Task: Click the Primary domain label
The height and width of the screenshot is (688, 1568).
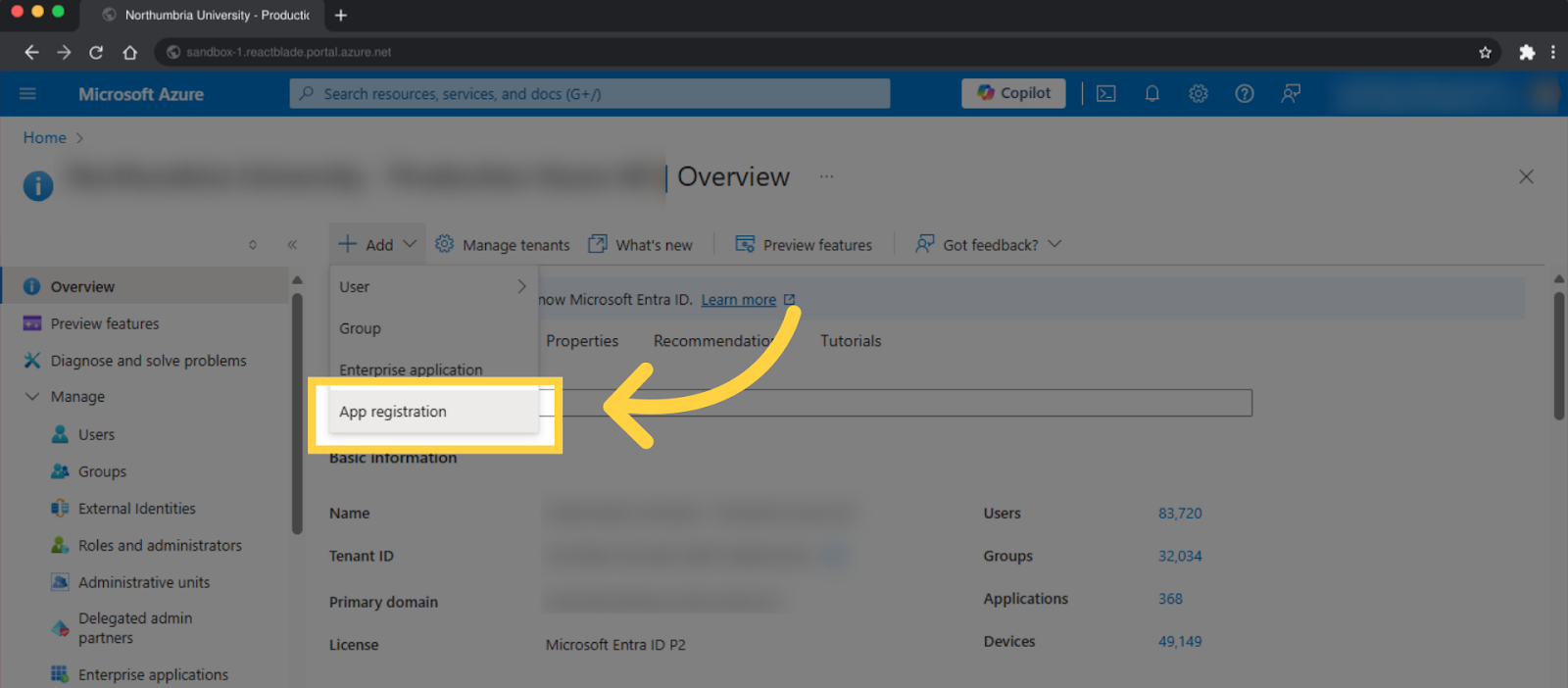Action: click(x=383, y=602)
